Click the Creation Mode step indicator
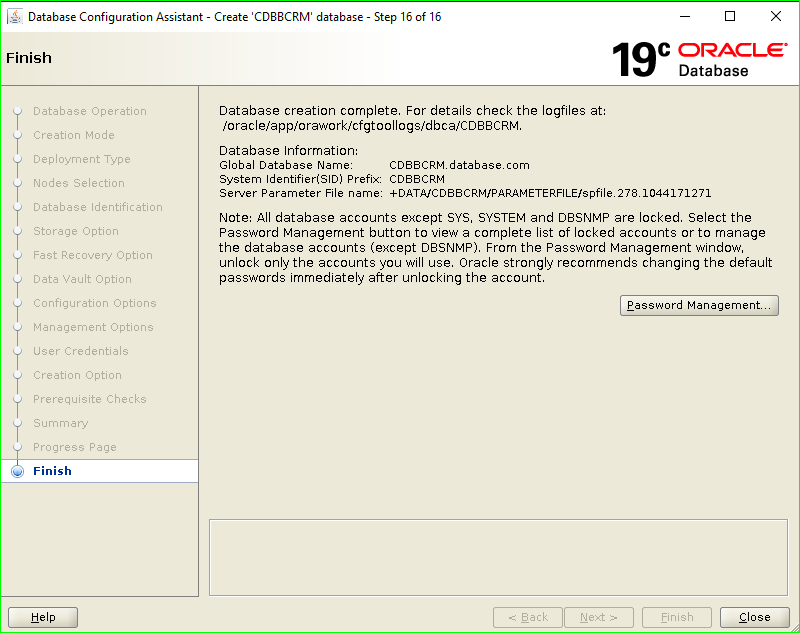Image resolution: width=800 pixels, height=633 pixels. (74, 135)
